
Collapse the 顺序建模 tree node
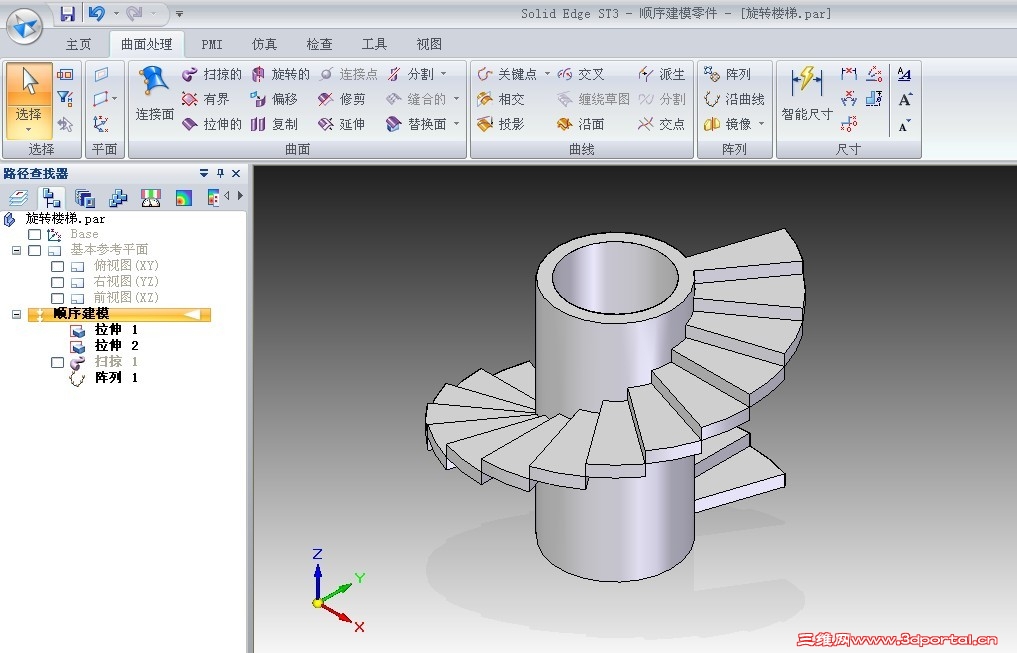(x=16, y=315)
